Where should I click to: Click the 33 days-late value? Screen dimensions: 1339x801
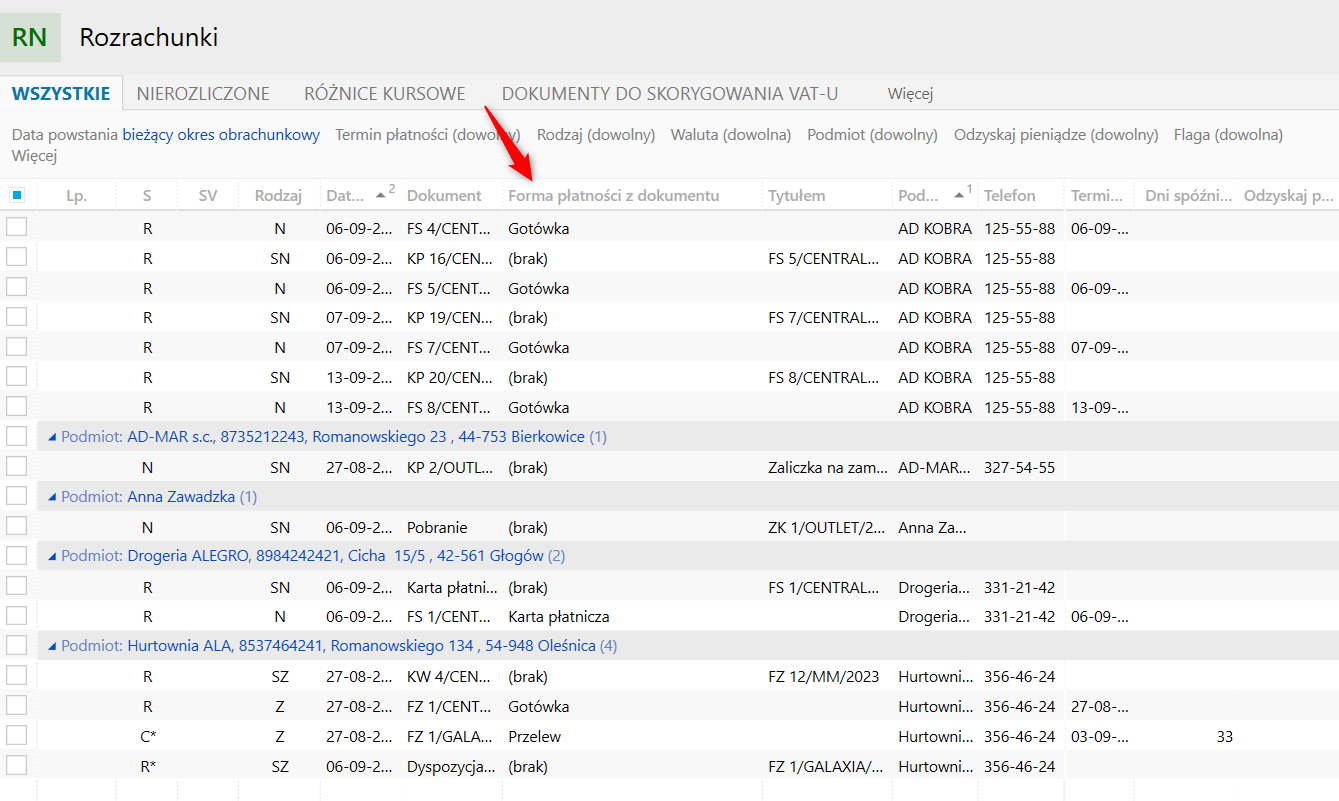(x=1225, y=737)
